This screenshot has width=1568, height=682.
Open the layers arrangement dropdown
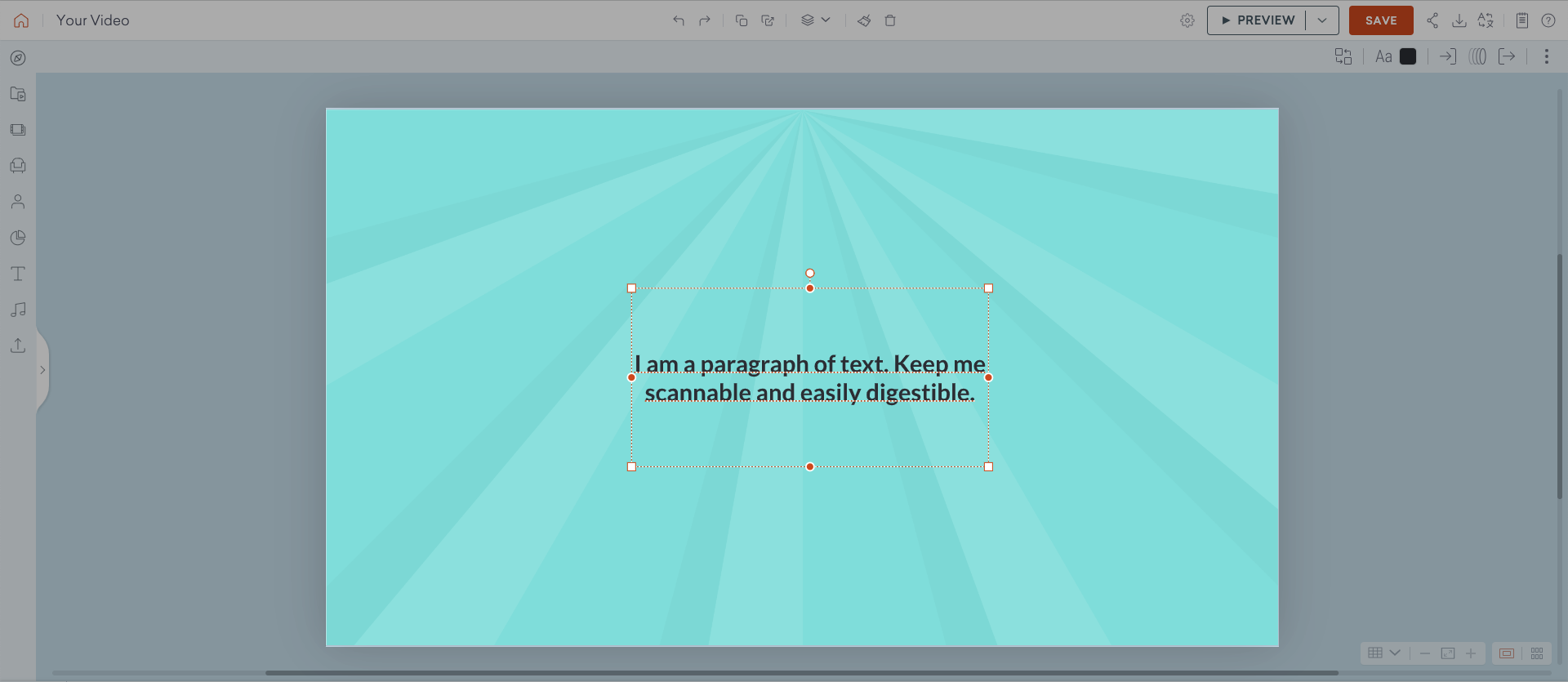pyautogui.click(x=815, y=20)
